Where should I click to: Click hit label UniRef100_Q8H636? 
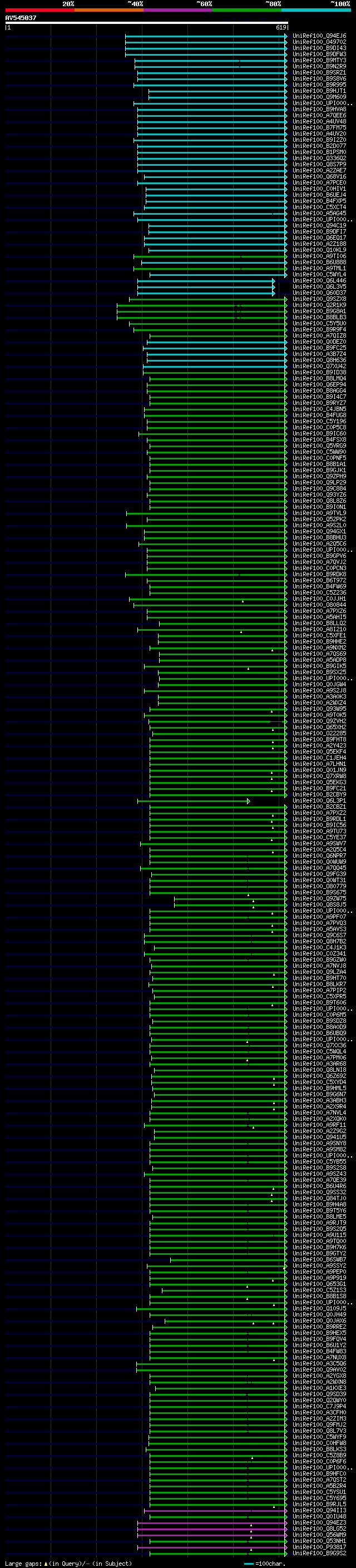point(319,360)
